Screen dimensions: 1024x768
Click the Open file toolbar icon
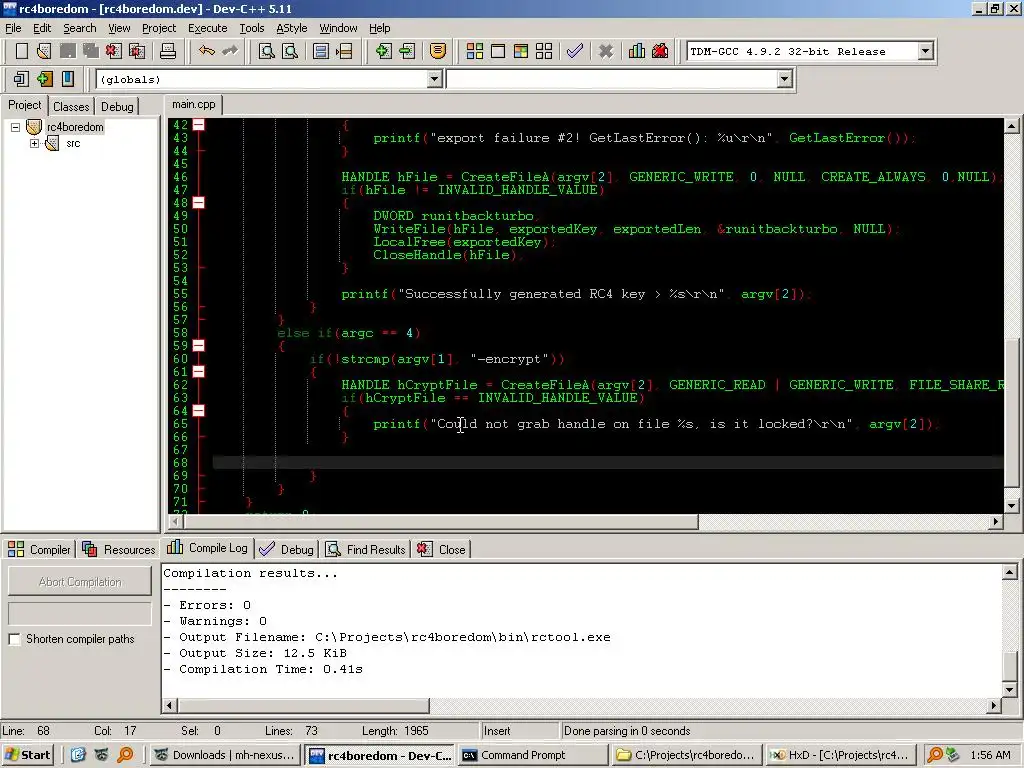click(44, 51)
